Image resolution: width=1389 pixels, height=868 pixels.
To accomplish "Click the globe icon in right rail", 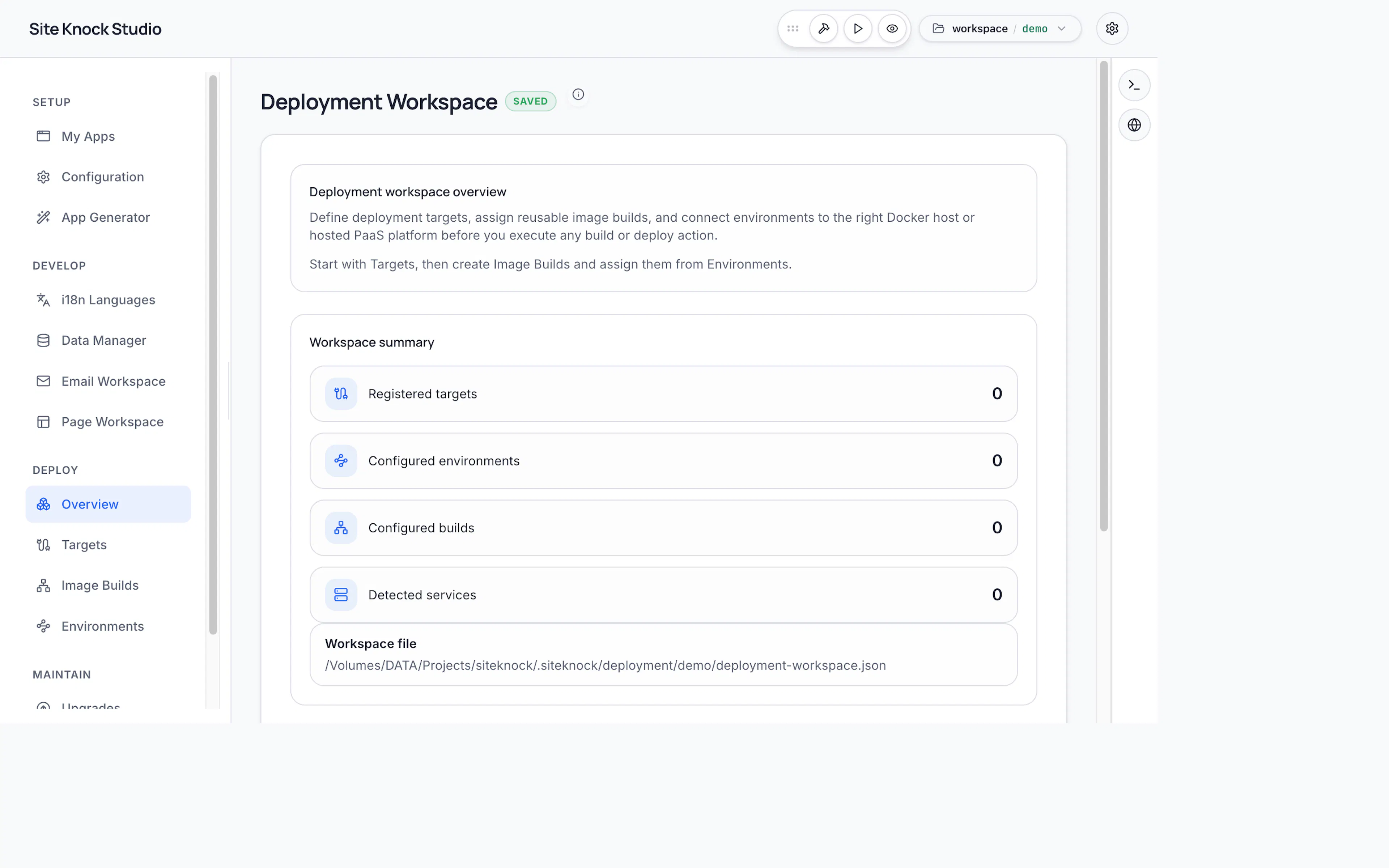I will tap(1134, 125).
